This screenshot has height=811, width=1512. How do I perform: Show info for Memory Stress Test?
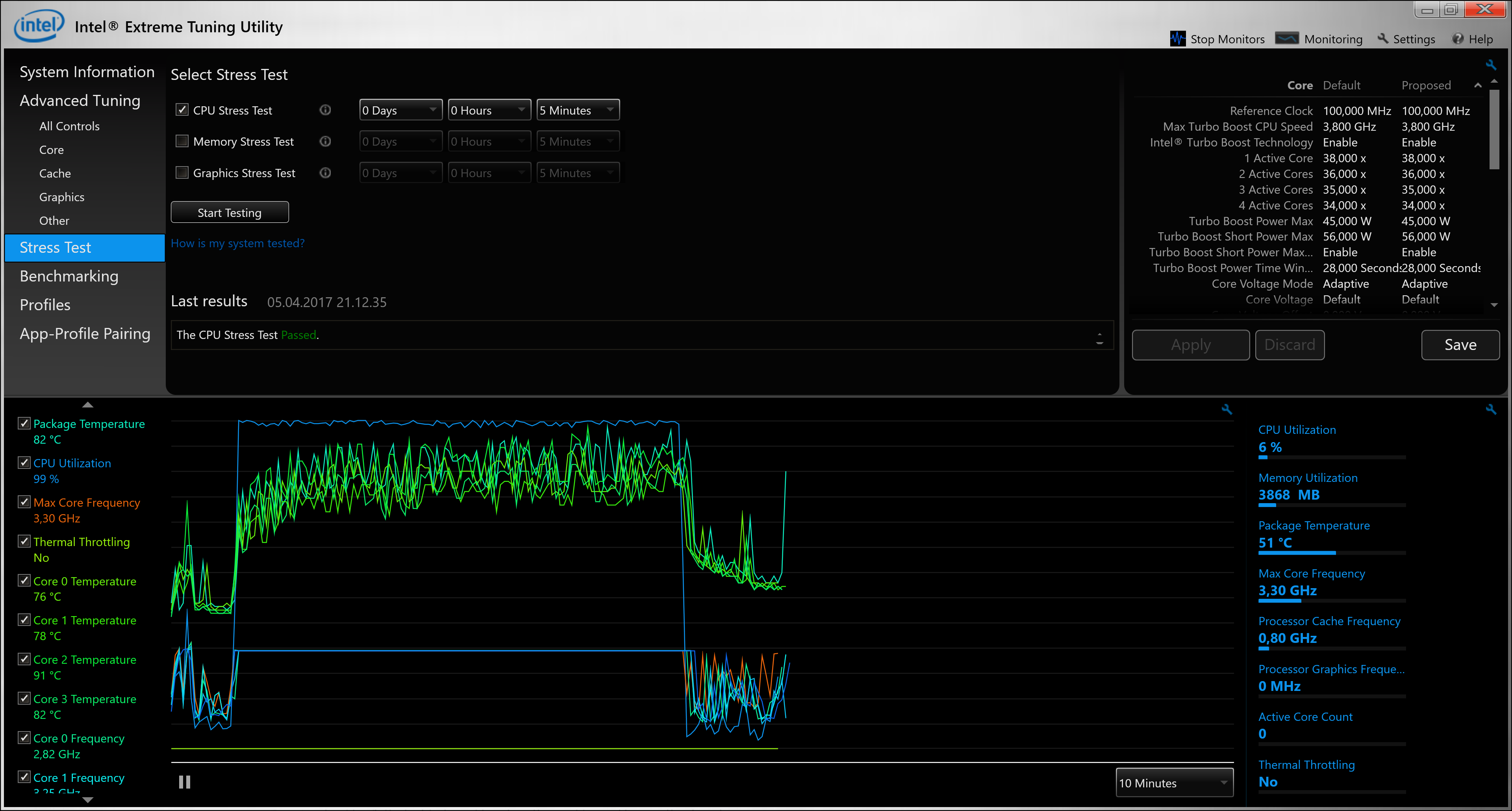pyautogui.click(x=325, y=141)
